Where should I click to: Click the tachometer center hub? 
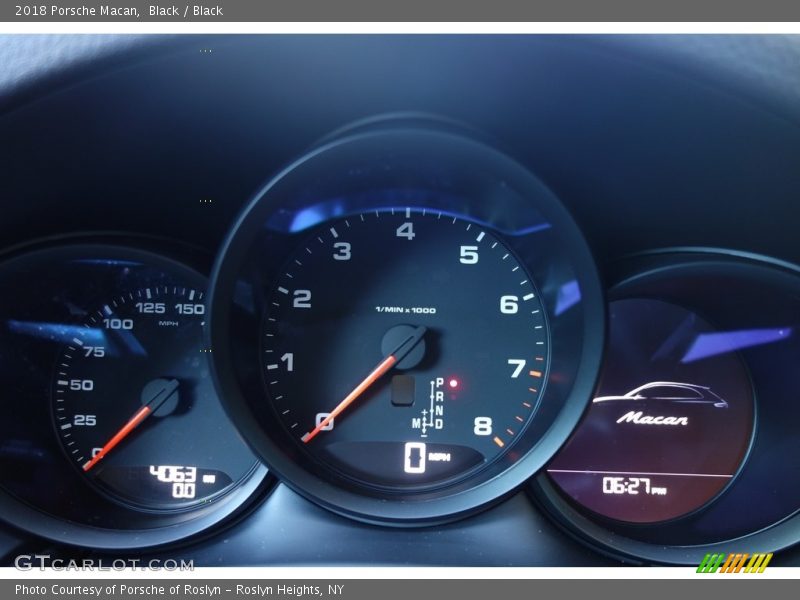click(405, 346)
